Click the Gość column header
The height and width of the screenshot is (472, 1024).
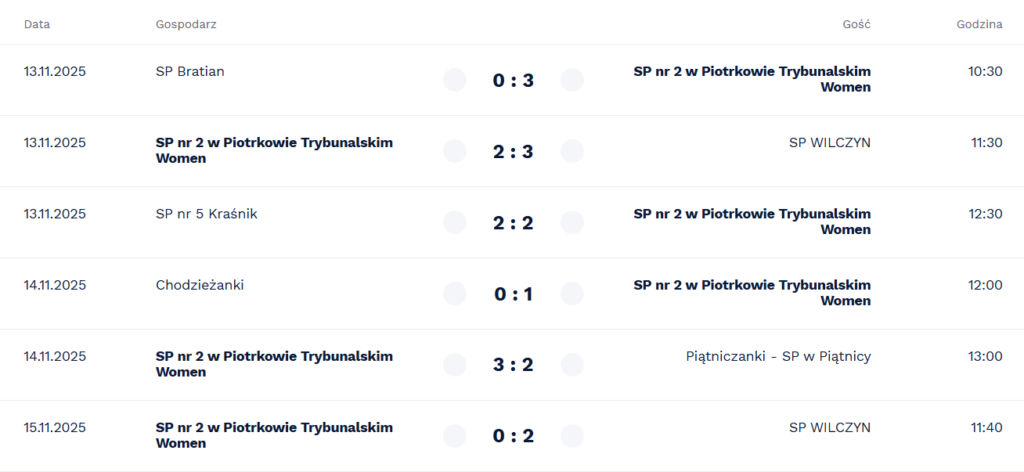pos(856,24)
